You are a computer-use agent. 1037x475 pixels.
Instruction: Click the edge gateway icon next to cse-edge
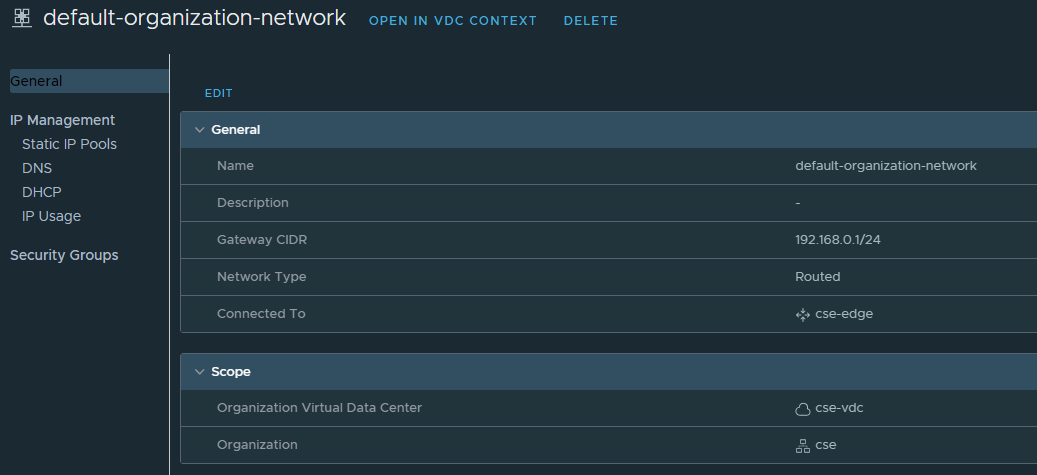coord(802,314)
